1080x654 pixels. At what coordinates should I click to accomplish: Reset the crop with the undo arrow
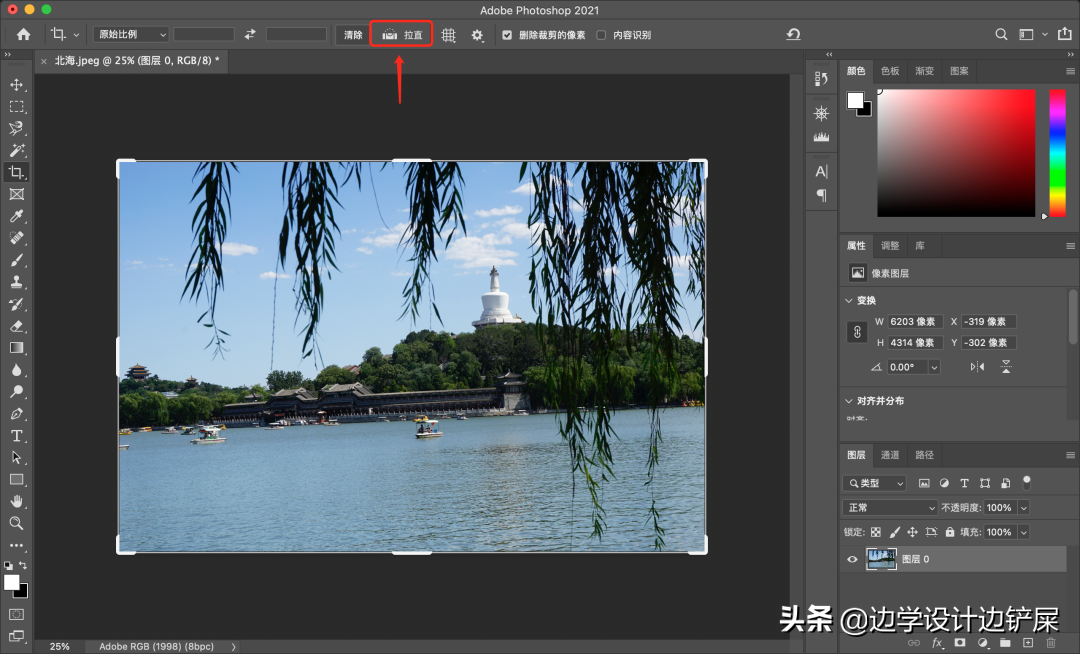[793, 34]
